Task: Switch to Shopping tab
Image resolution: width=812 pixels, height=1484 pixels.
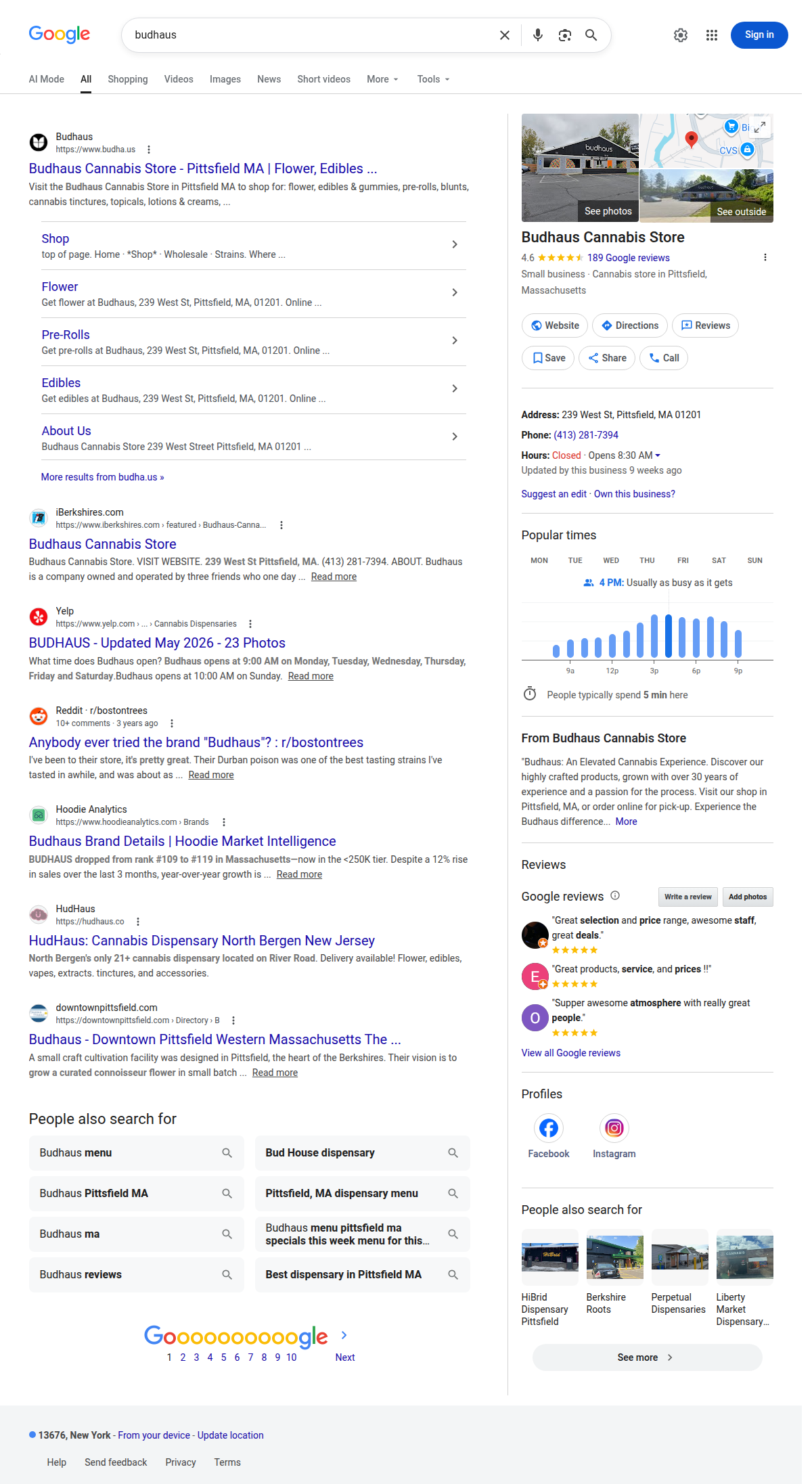Action: (x=128, y=79)
